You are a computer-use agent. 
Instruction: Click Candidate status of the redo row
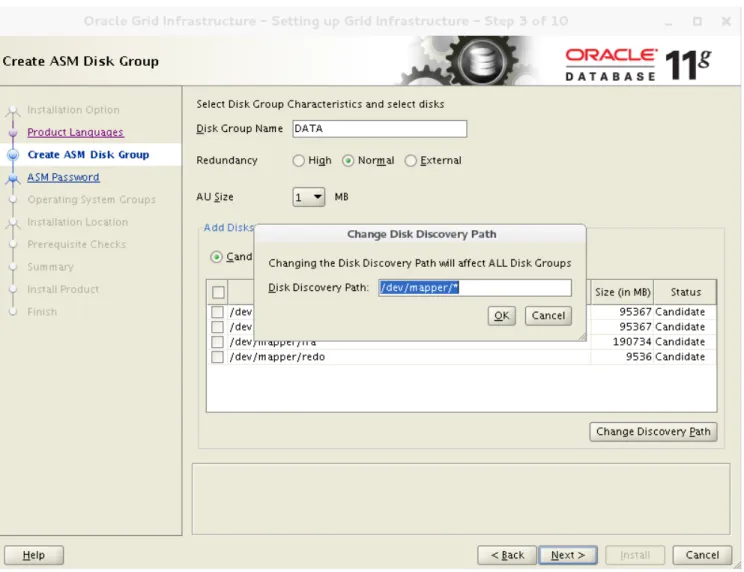[x=680, y=357]
